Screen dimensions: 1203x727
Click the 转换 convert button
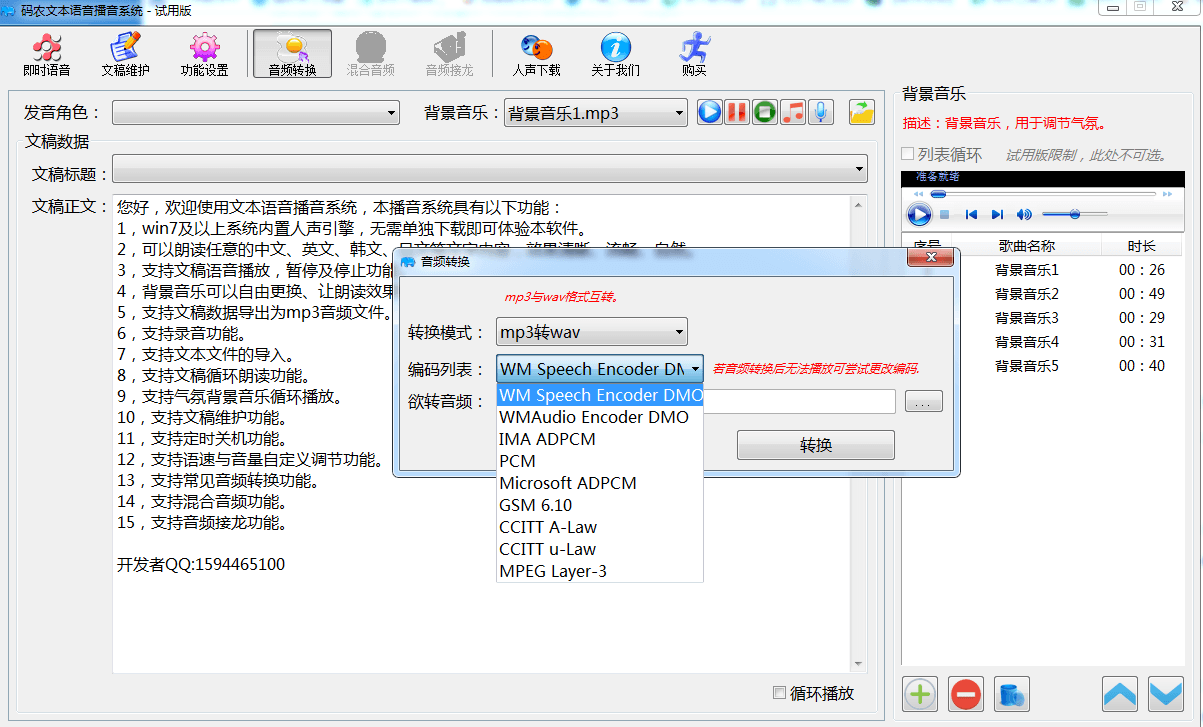[x=816, y=445]
